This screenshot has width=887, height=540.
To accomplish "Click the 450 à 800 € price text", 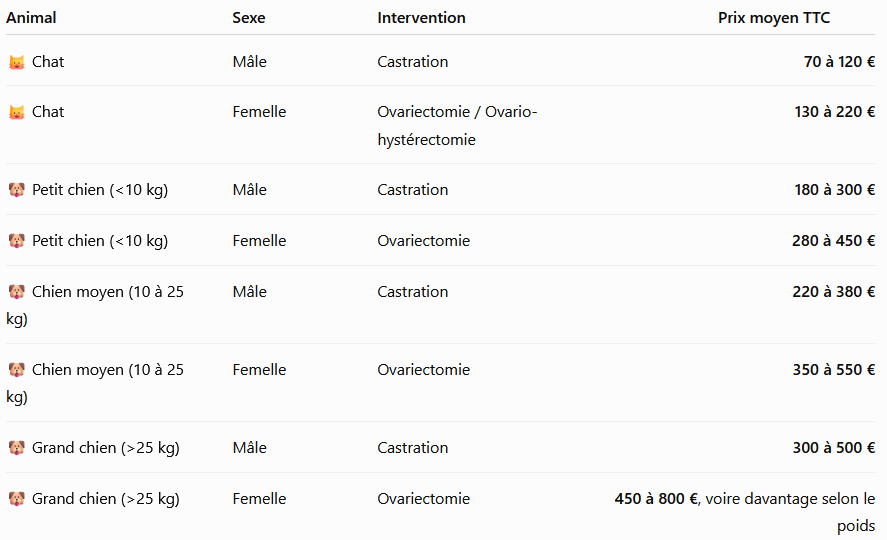I will click(657, 499).
